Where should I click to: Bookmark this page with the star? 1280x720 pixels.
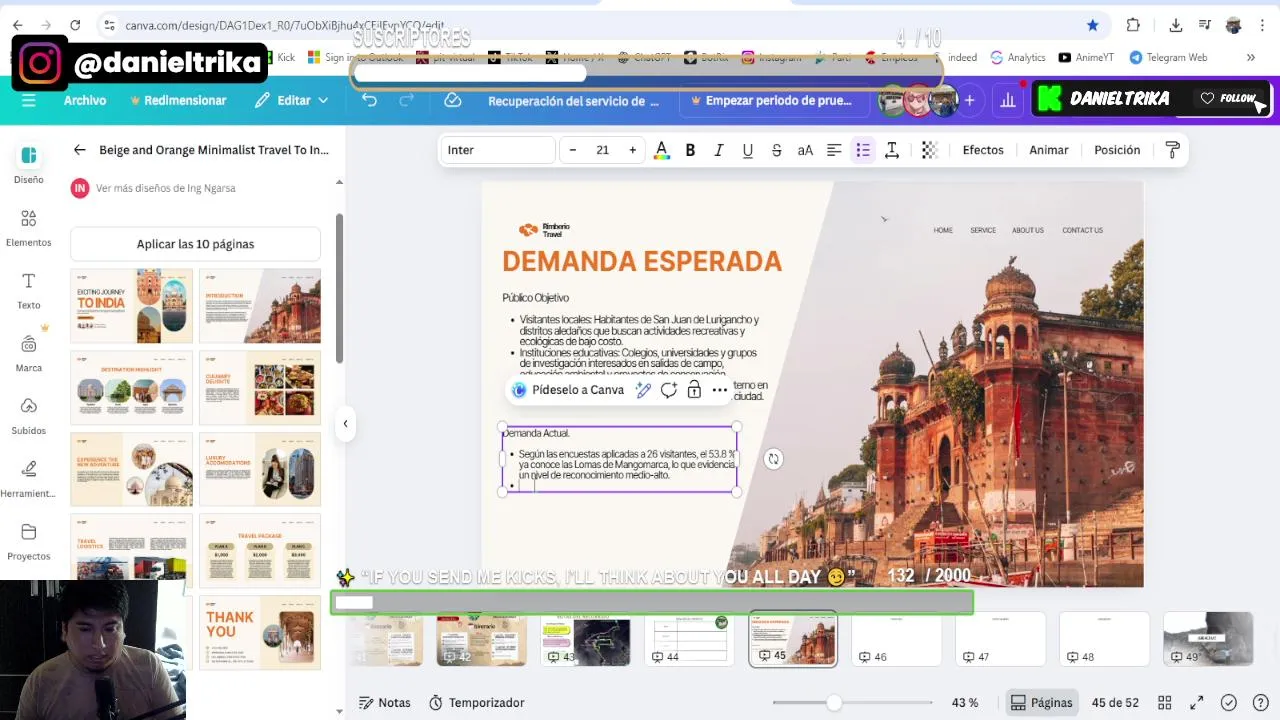coord(1093,25)
